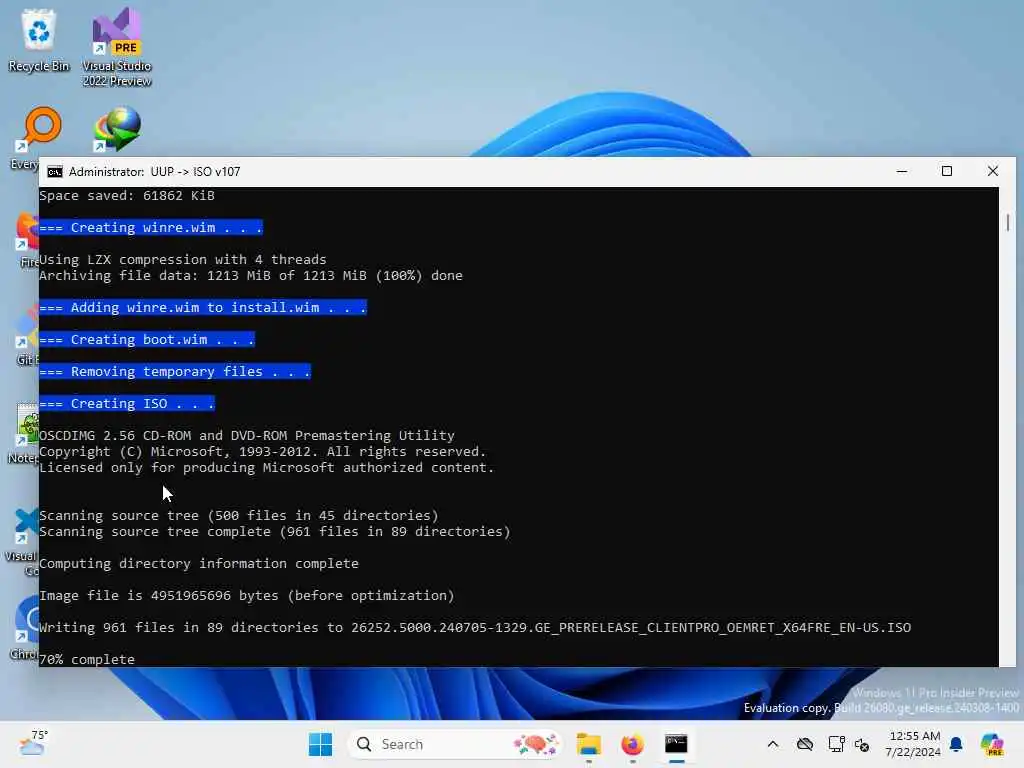Close the Administrator UUP -> ISO window

point(993,171)
